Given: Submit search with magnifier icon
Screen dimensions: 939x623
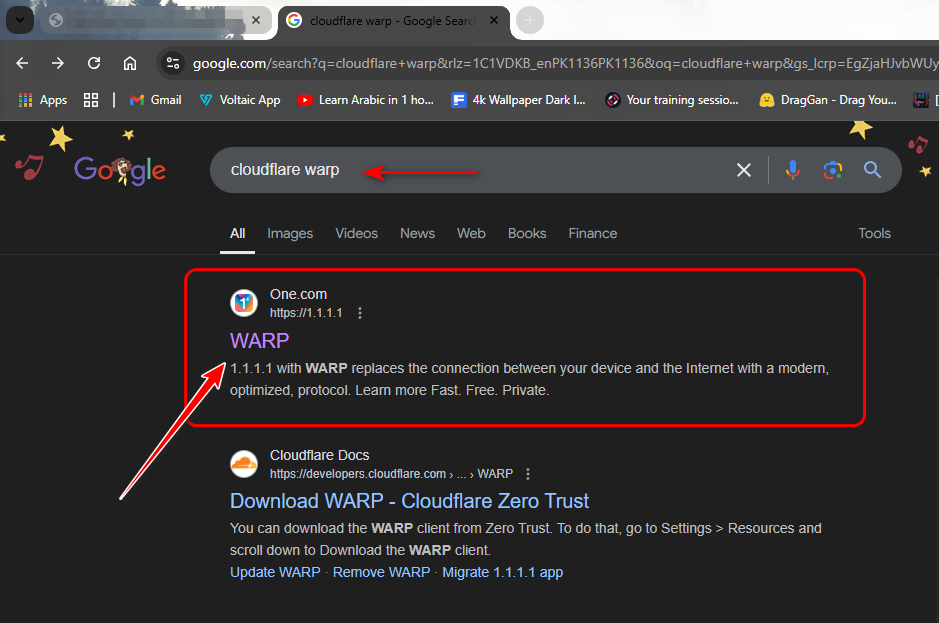Looking at the screenshot, I should 873,170.
